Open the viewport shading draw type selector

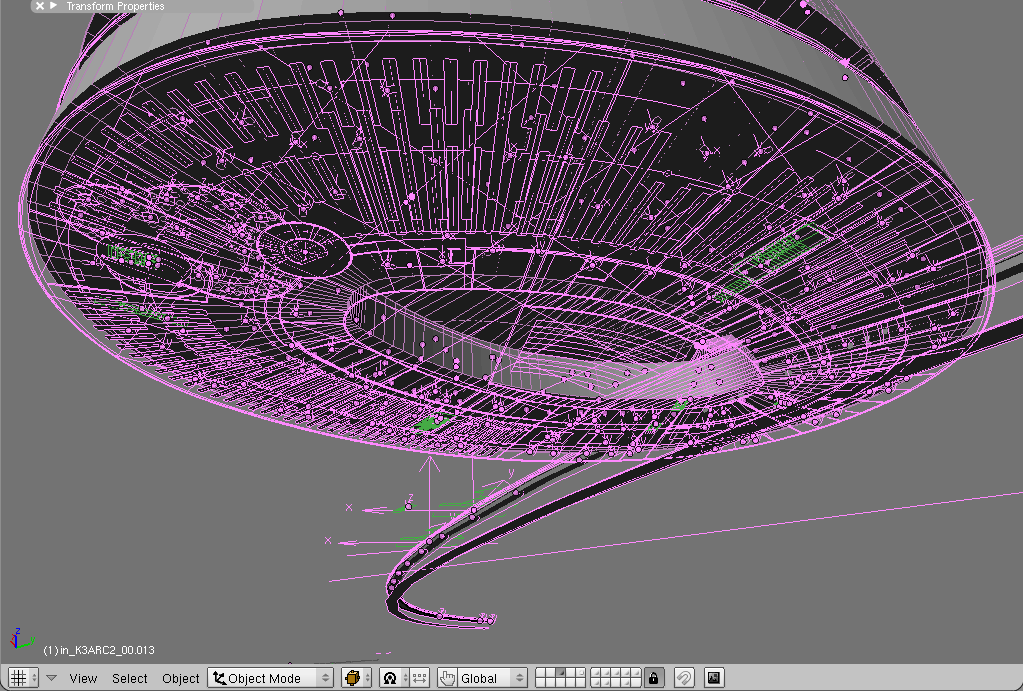click(356, 678)
